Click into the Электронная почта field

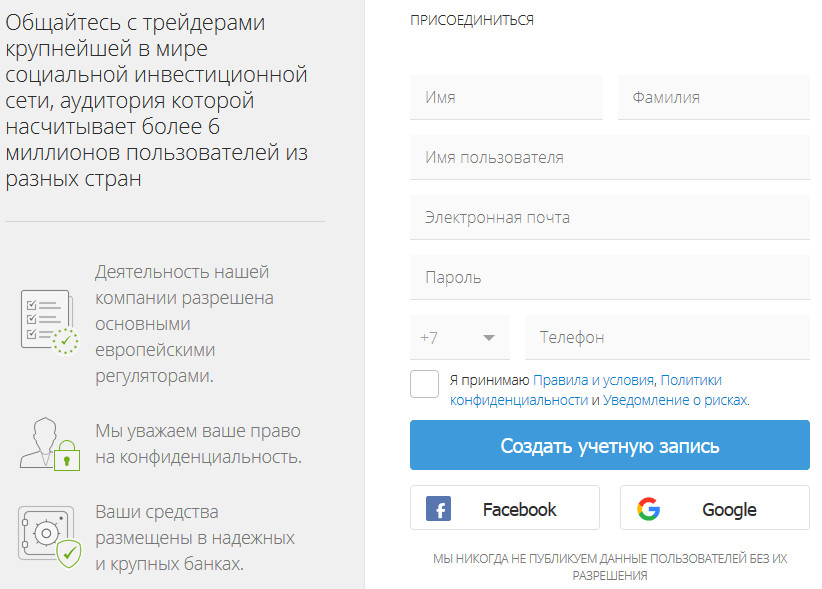pos(609,218)
